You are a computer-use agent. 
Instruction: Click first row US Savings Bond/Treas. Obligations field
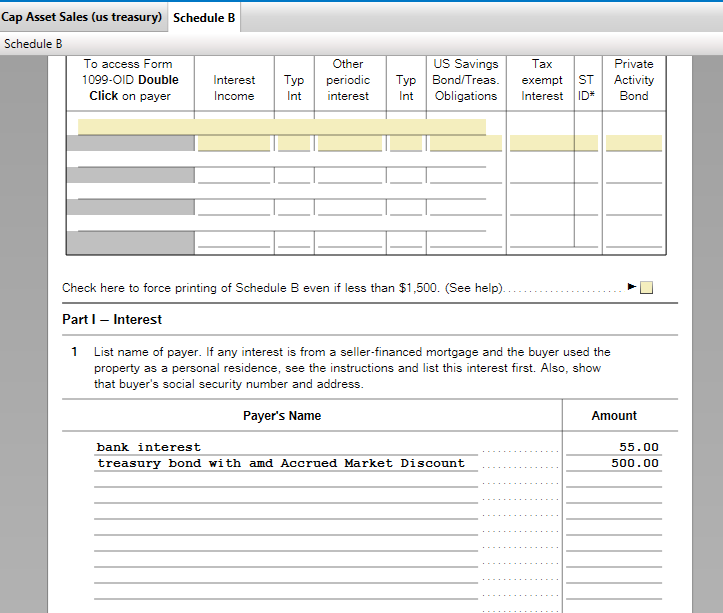pyautogui.click(x=465, y=143)
